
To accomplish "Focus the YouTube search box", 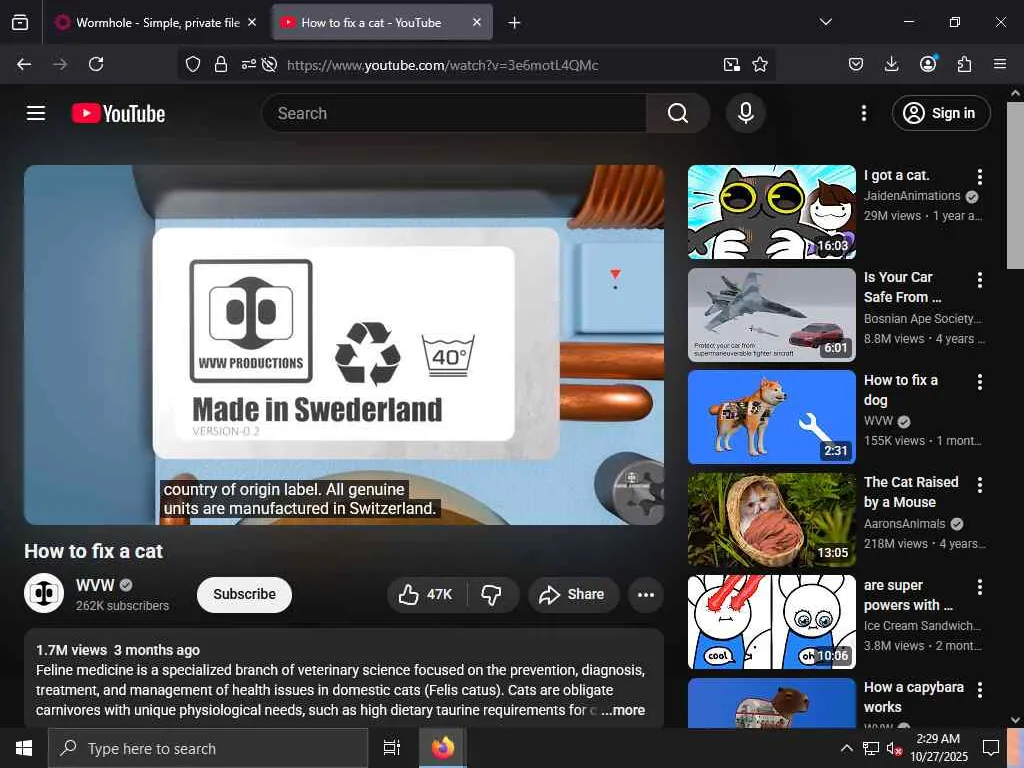I will 455,113.
